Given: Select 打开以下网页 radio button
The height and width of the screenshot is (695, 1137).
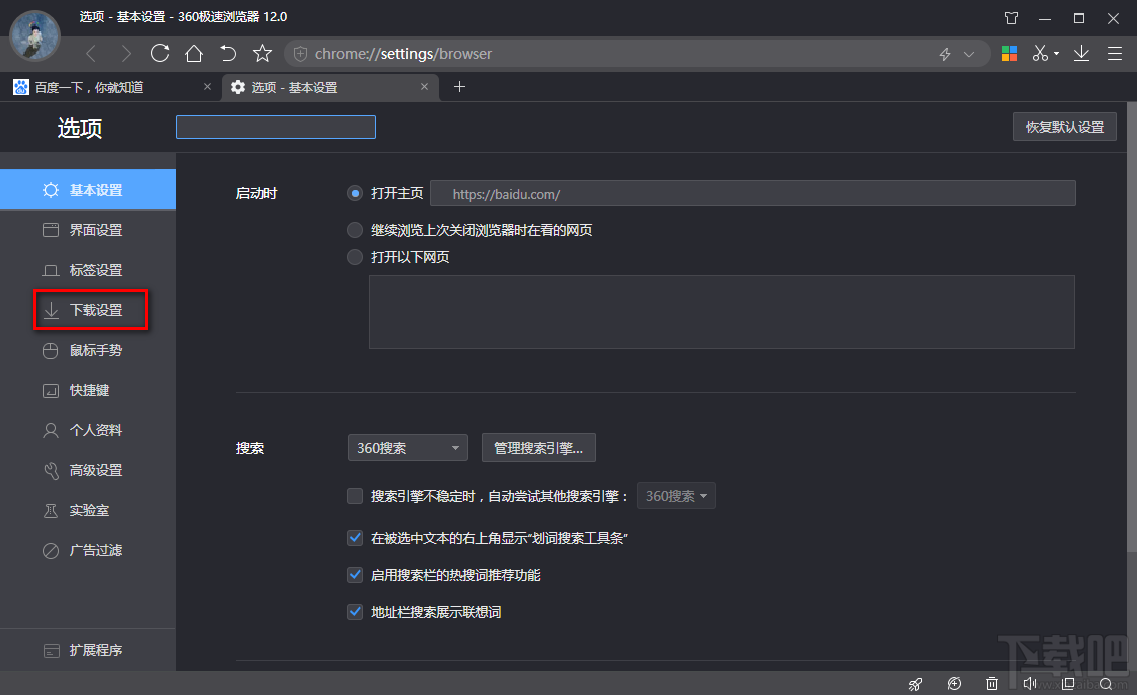Looking at the screenshot, I should point(355,256).
